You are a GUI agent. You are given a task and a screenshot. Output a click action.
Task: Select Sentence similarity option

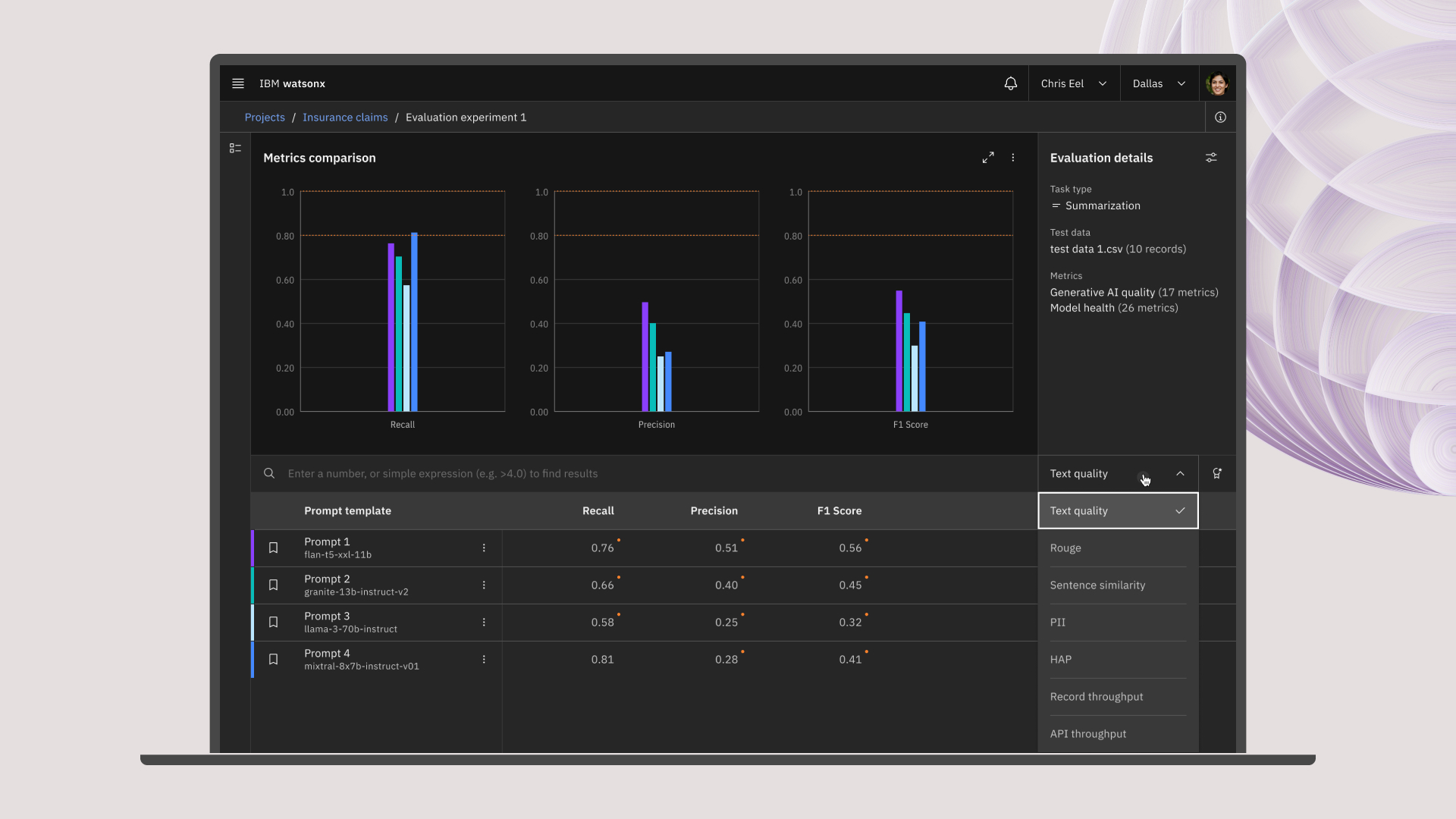(1118, 585)
